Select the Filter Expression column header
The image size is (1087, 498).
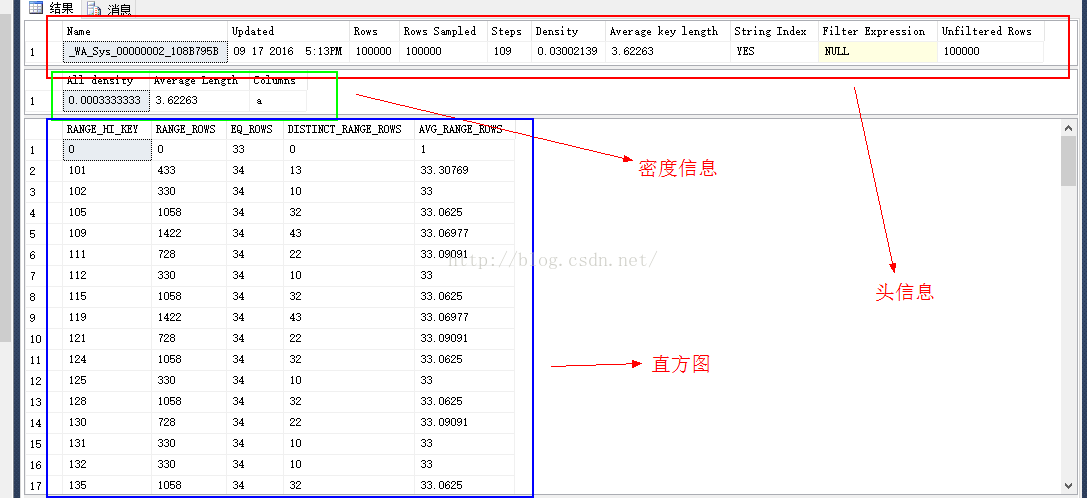(x=877, y=31)
